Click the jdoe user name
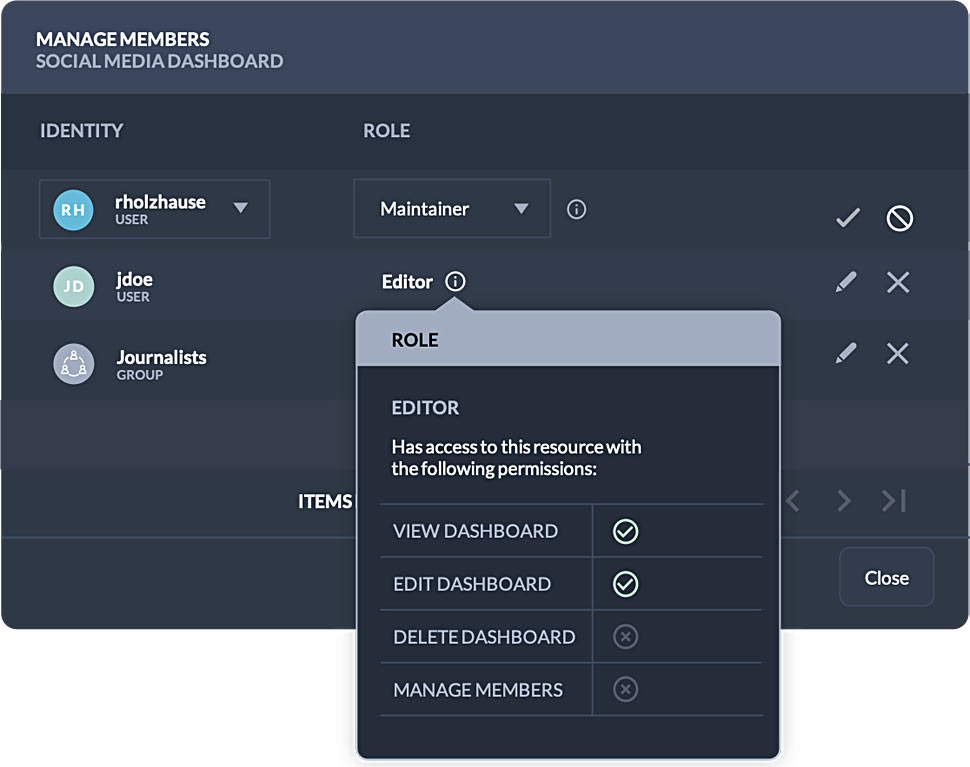 click(134, 279)
